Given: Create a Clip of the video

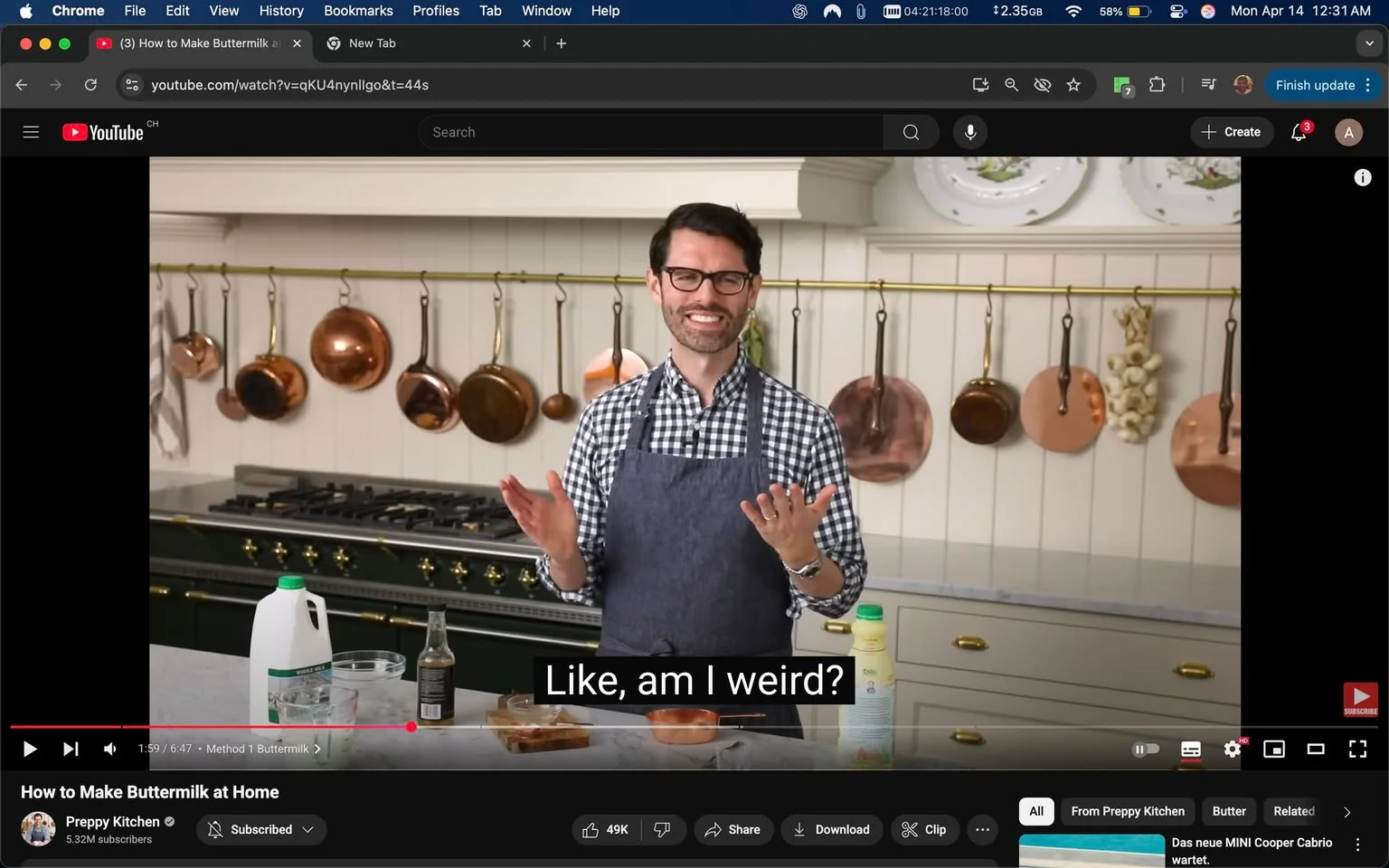Looking at the screenshot, I should coord(924,829).
